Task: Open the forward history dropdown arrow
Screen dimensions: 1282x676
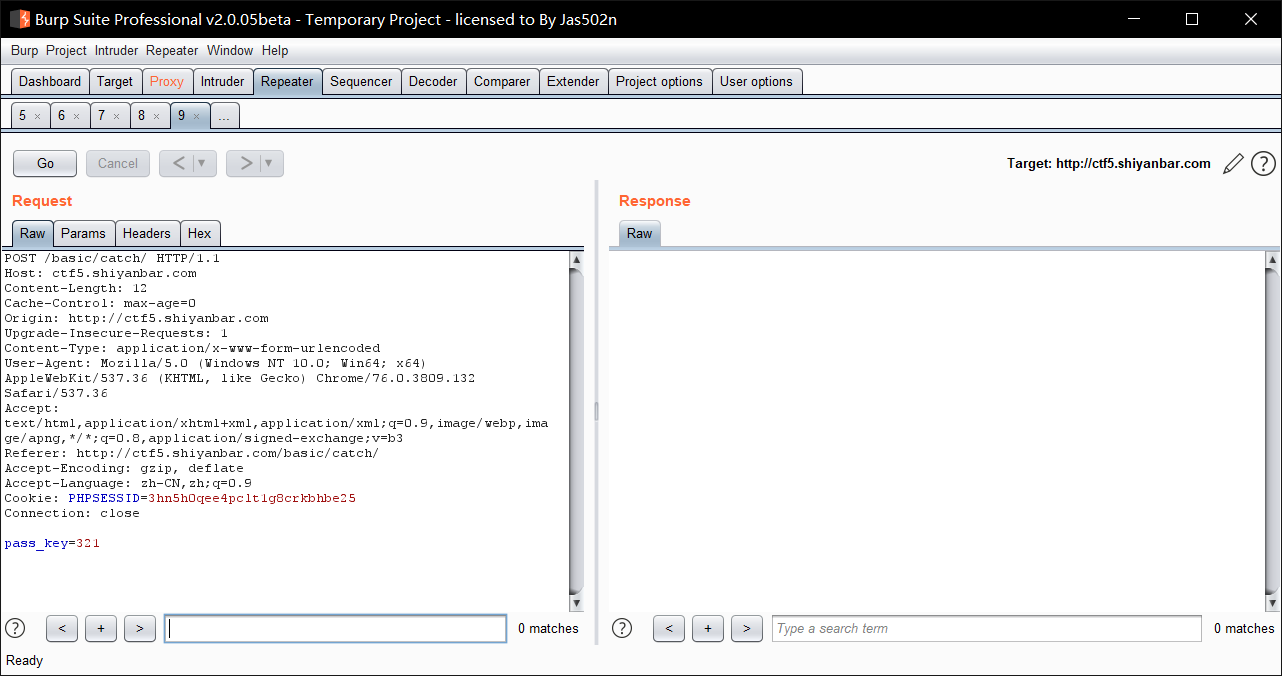Action: pos(271,163)
